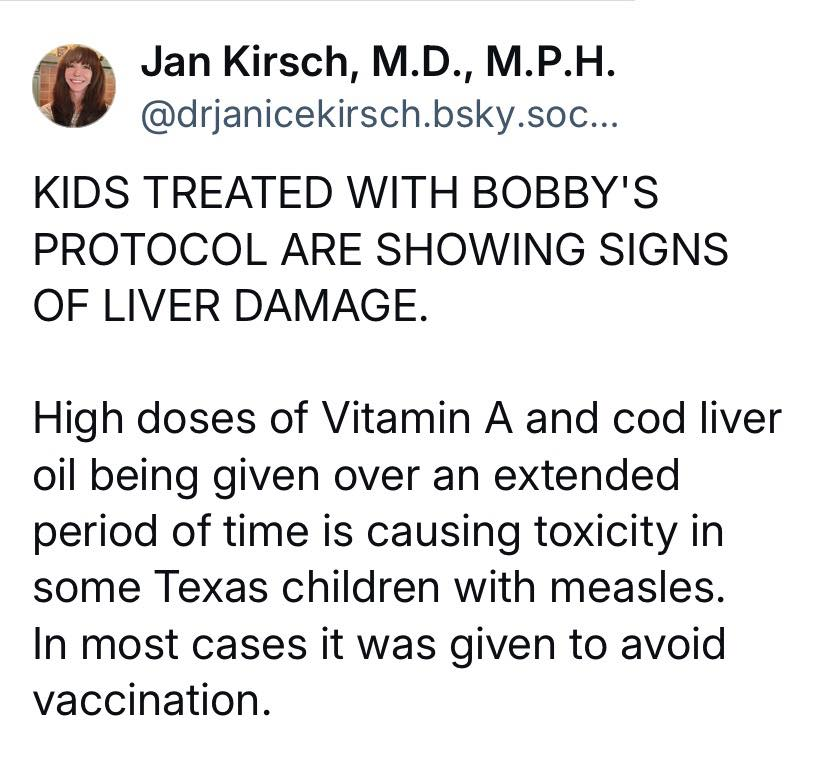Click the word 'BOBBY'S' in the headline
Screen dimensions: 828x765
pos(565,192)
